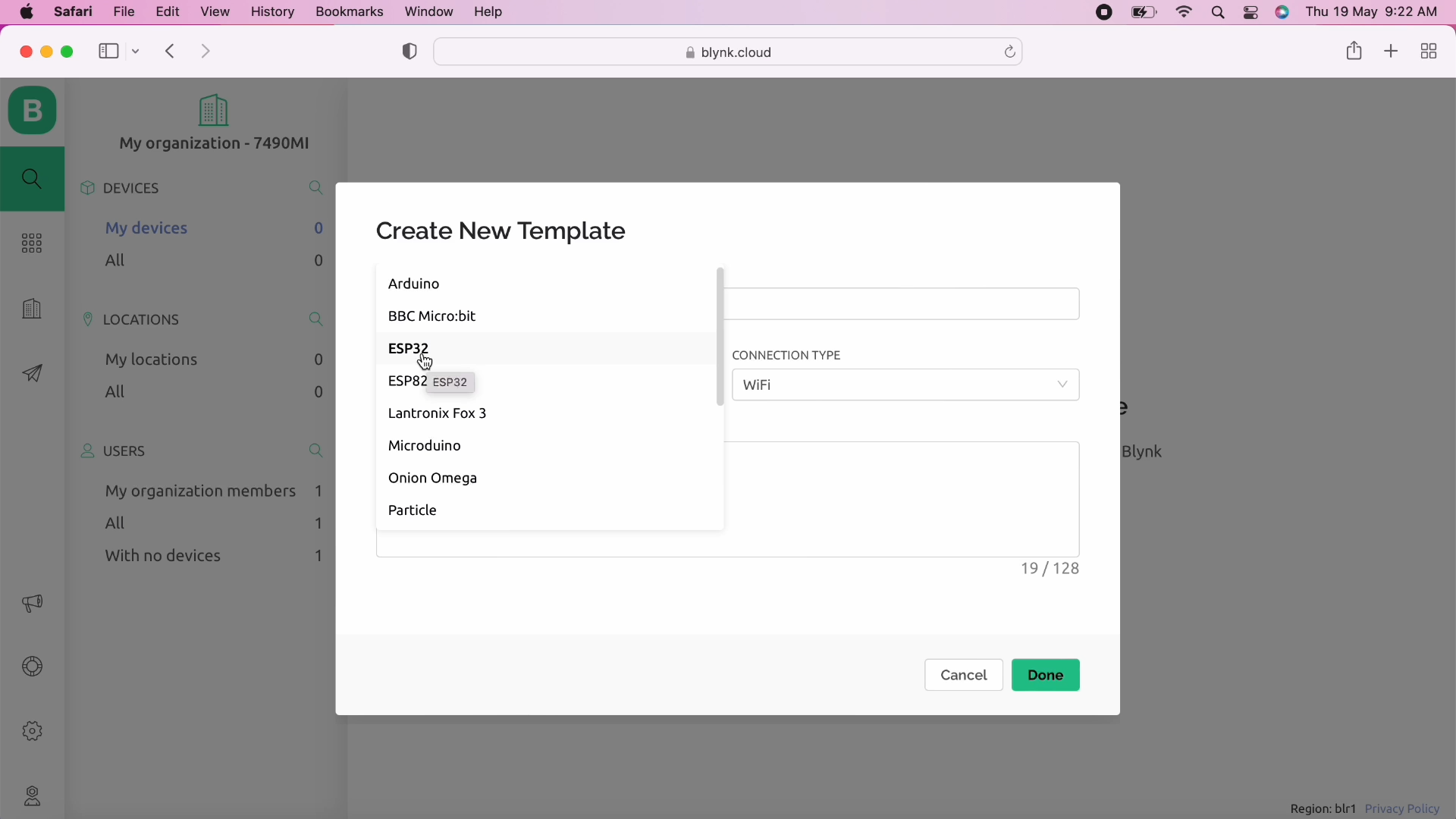
Task: Go forward to next page
Action: (207, 52)
